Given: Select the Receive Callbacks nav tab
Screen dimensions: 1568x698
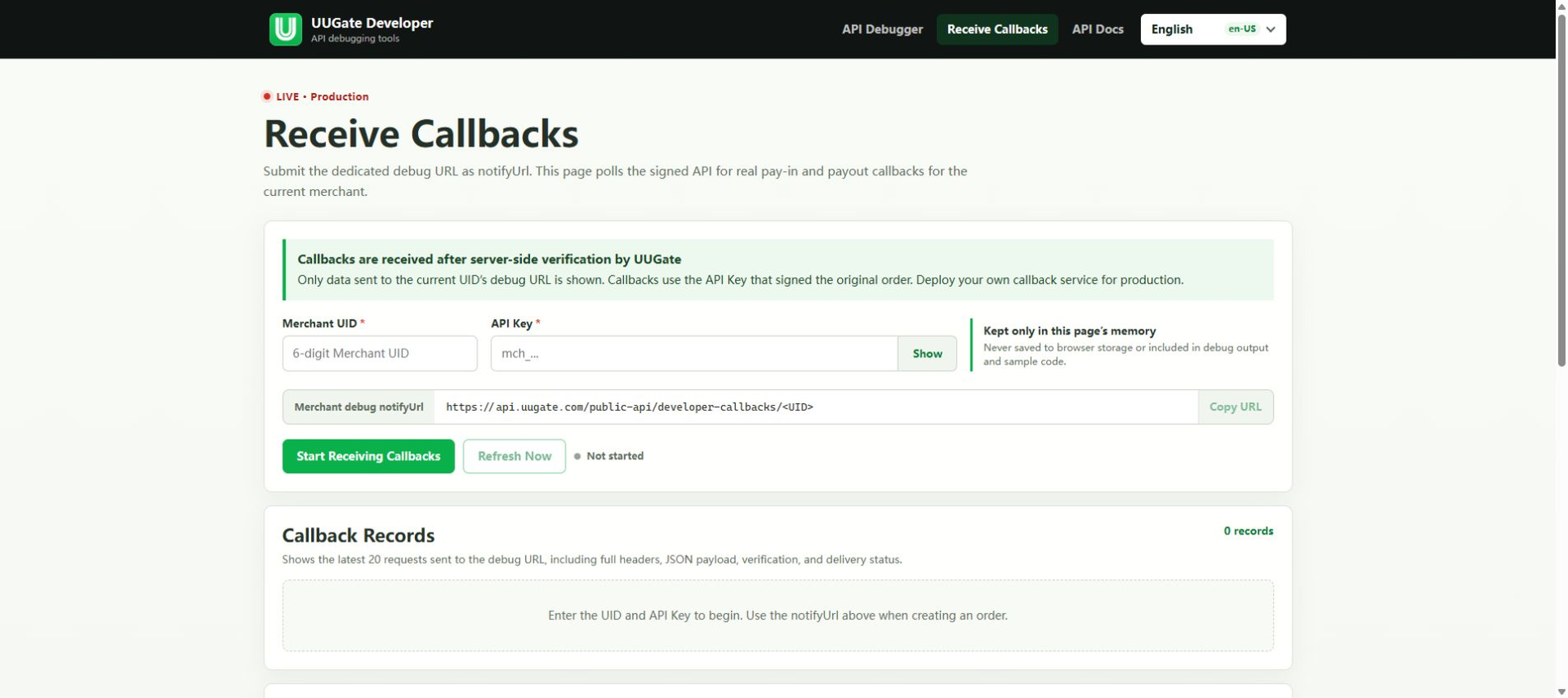Looking at the screenshot, I should point(996,29).
